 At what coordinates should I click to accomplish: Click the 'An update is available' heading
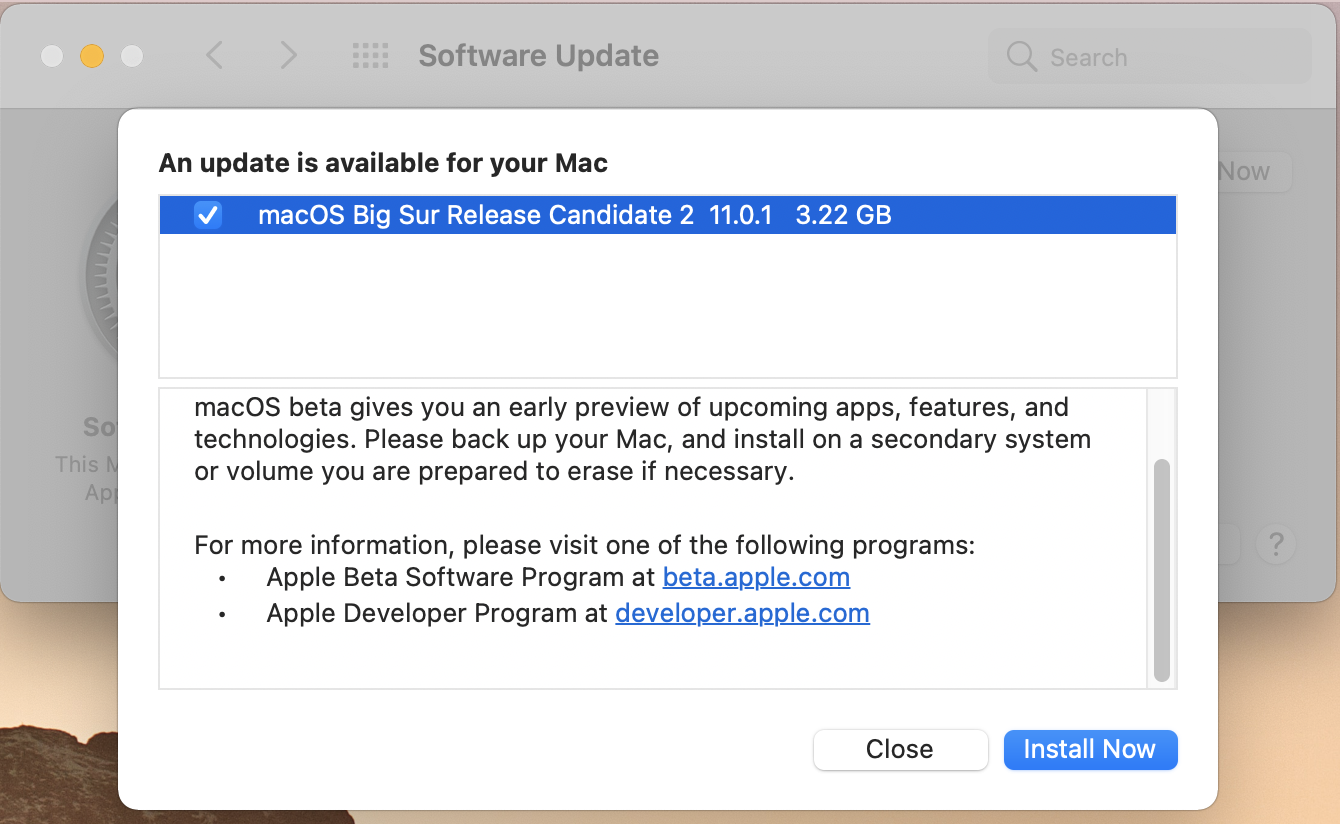coord(383,162)
